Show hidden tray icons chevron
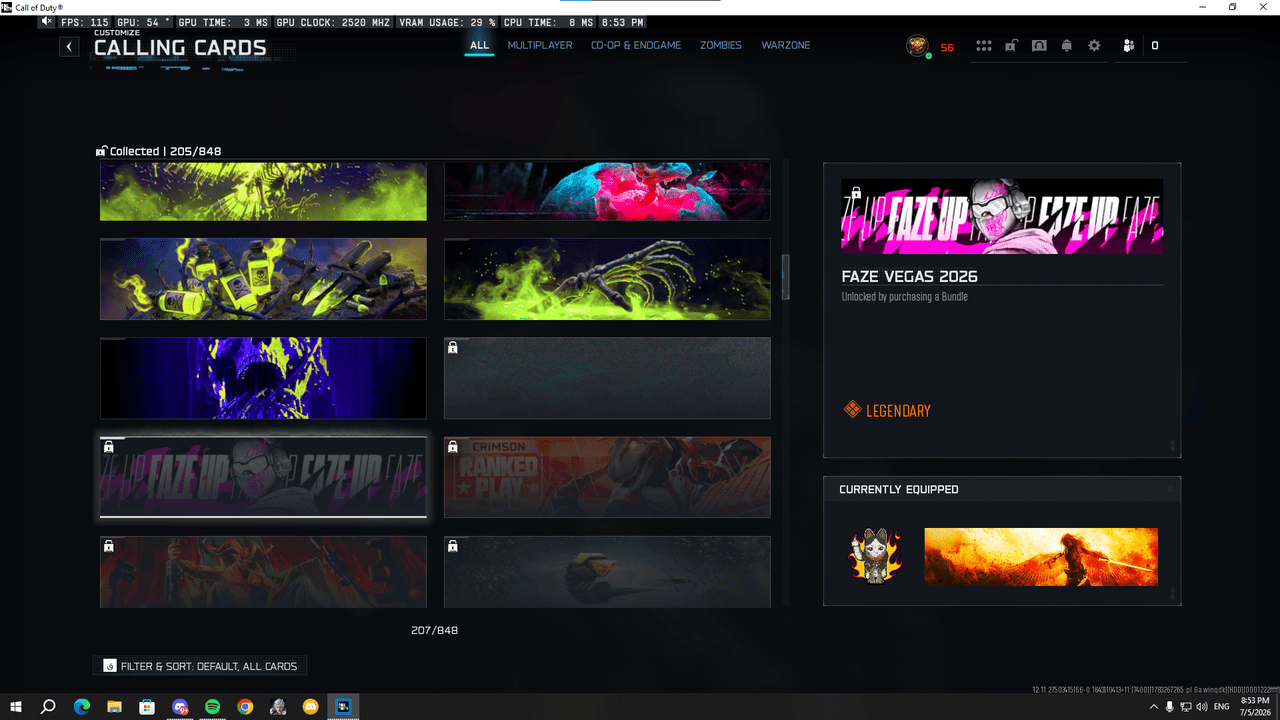This screenshot has height=720, width=1280. click(x=1154, y=706)
